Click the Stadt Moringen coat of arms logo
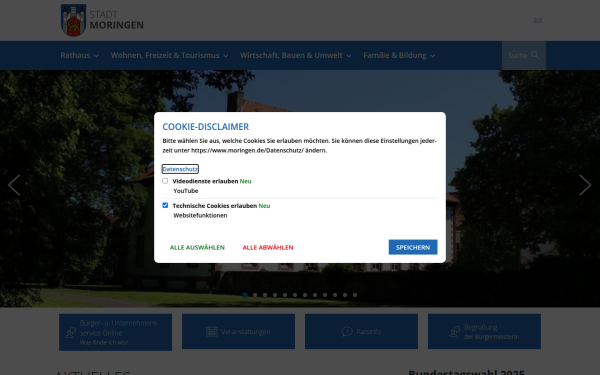600x375 pixels. pyautogui.click(x=73, y=20)
